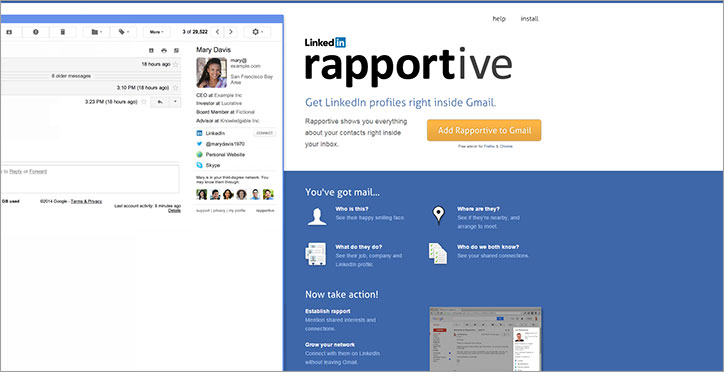Click the 3 of 29,522 counter
The image size is (724, 372).
195,32
